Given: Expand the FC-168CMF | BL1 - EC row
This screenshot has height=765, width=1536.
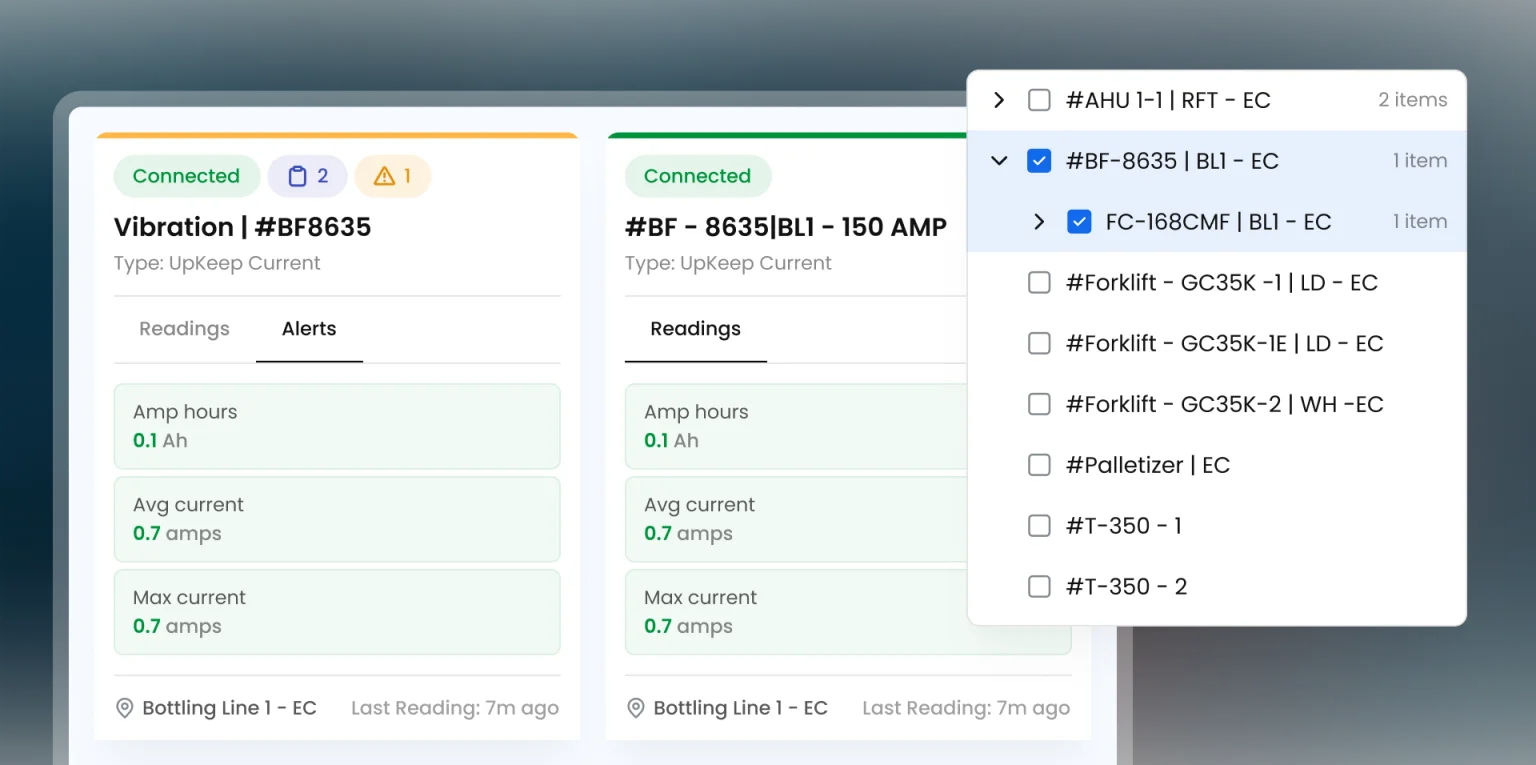Looking at the screenshot, I should [1039, 222].
